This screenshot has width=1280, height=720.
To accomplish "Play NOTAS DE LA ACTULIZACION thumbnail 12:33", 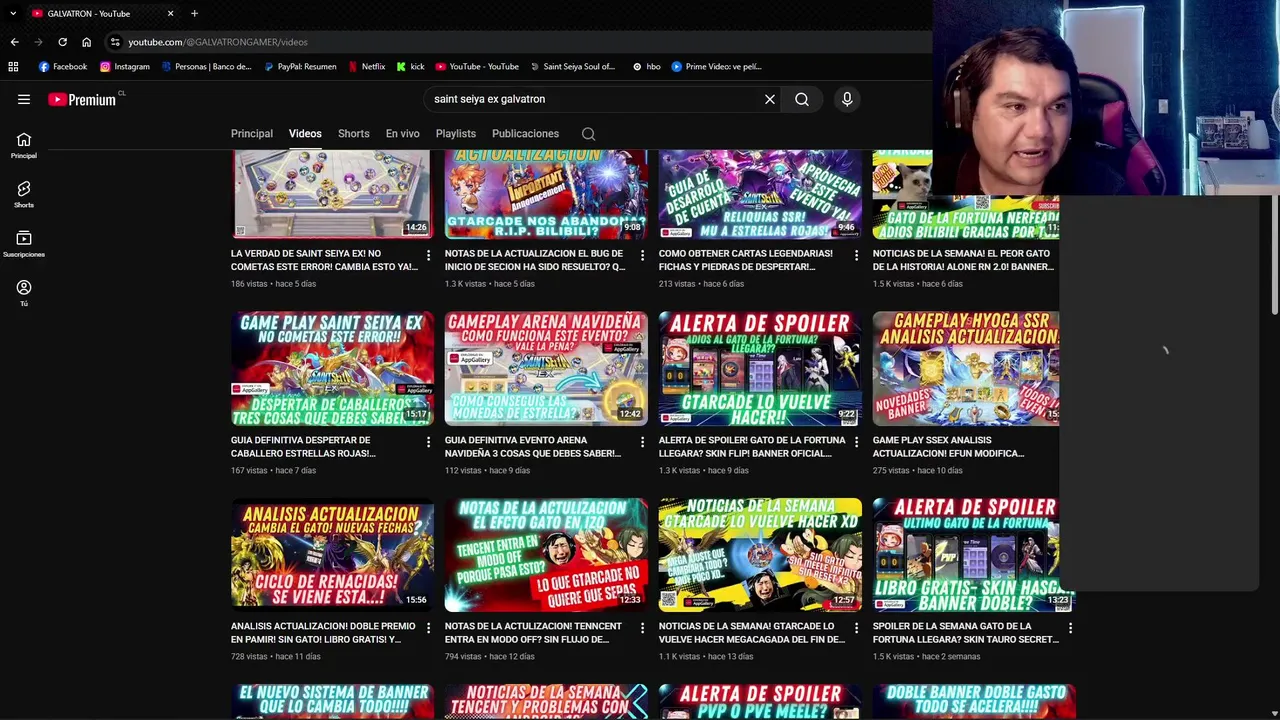I will (x=546, y=554).
